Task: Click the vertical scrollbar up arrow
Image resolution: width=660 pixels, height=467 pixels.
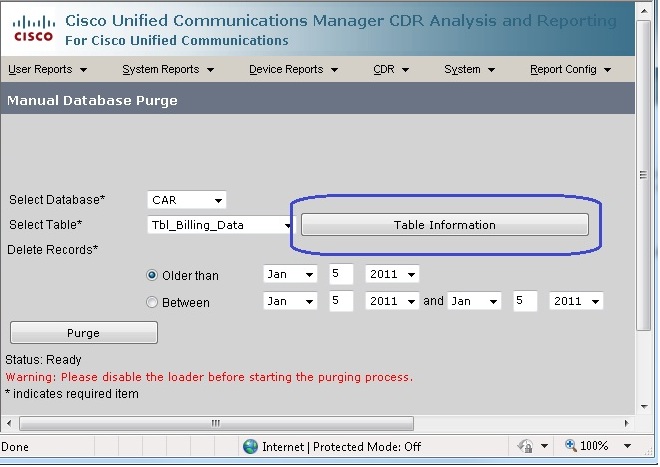Action: (x=644, y=11)
